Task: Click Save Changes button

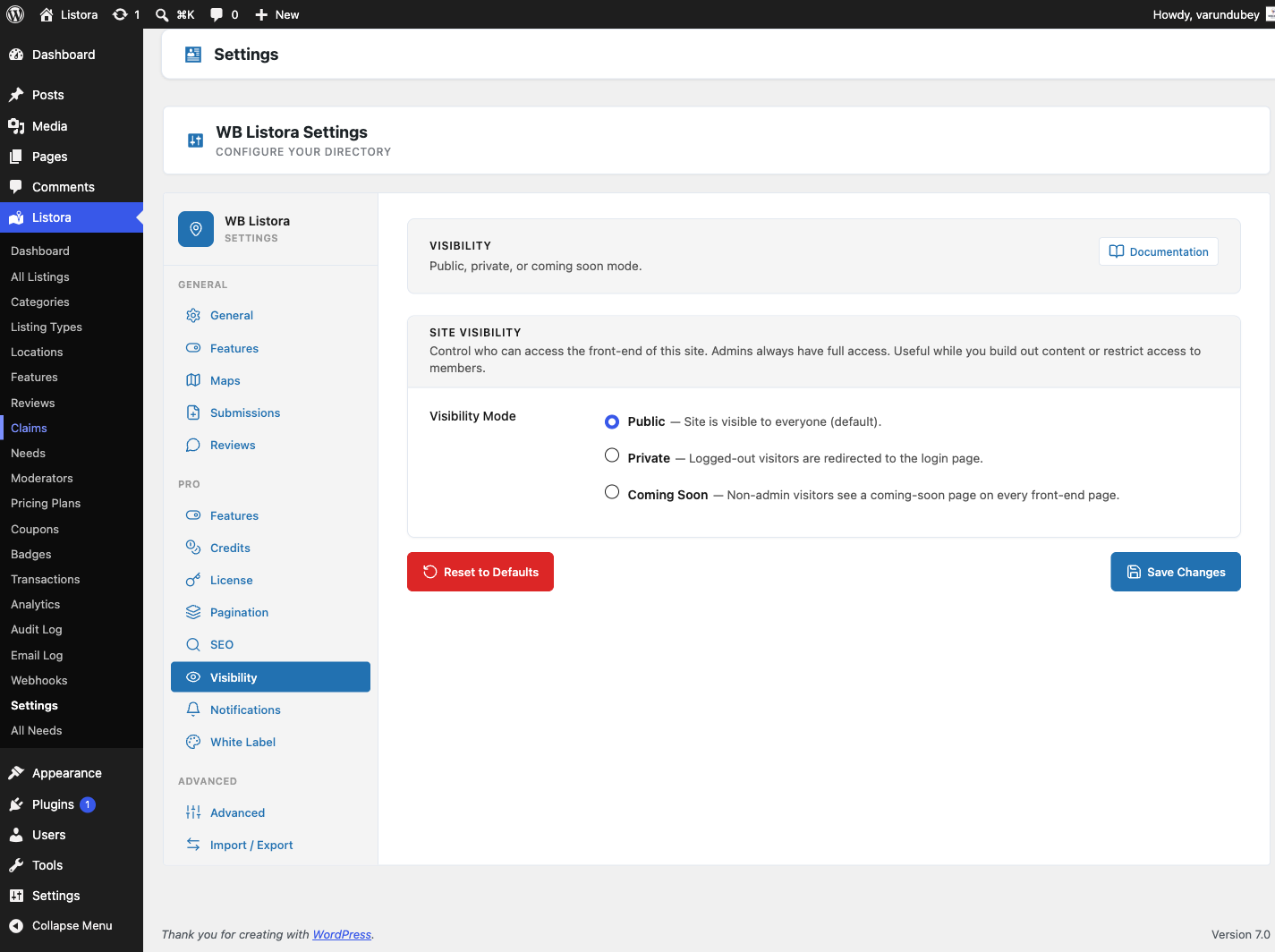Action: (x=1176, y=572)
